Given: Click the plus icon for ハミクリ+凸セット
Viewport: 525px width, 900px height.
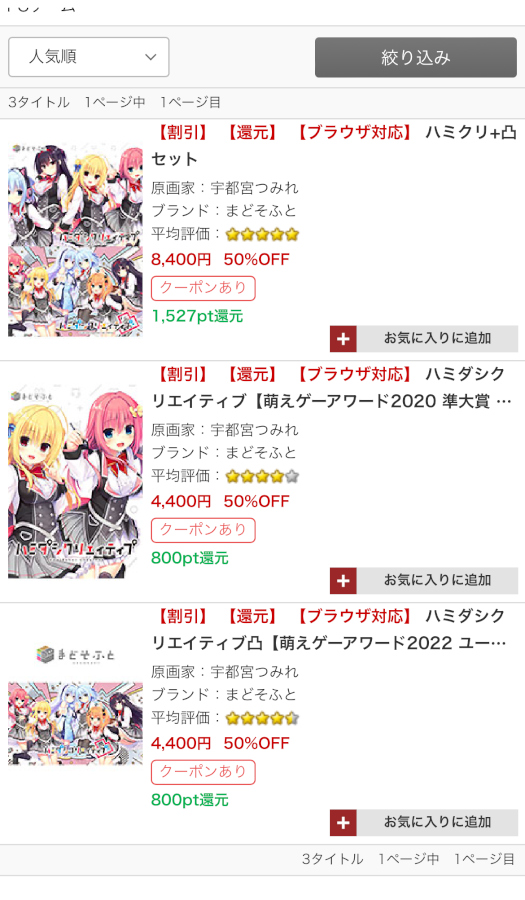Looking at the screenshot, I should tap(343, 339).
